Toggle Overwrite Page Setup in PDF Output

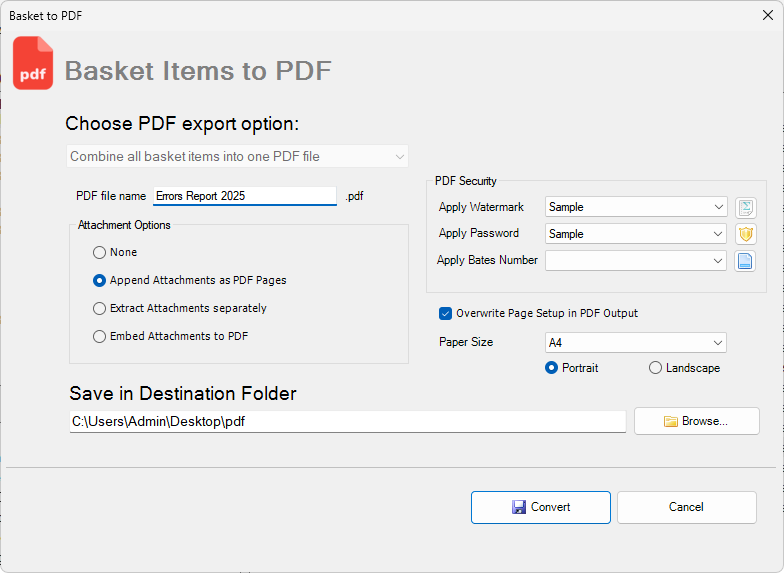pos(446,313)
